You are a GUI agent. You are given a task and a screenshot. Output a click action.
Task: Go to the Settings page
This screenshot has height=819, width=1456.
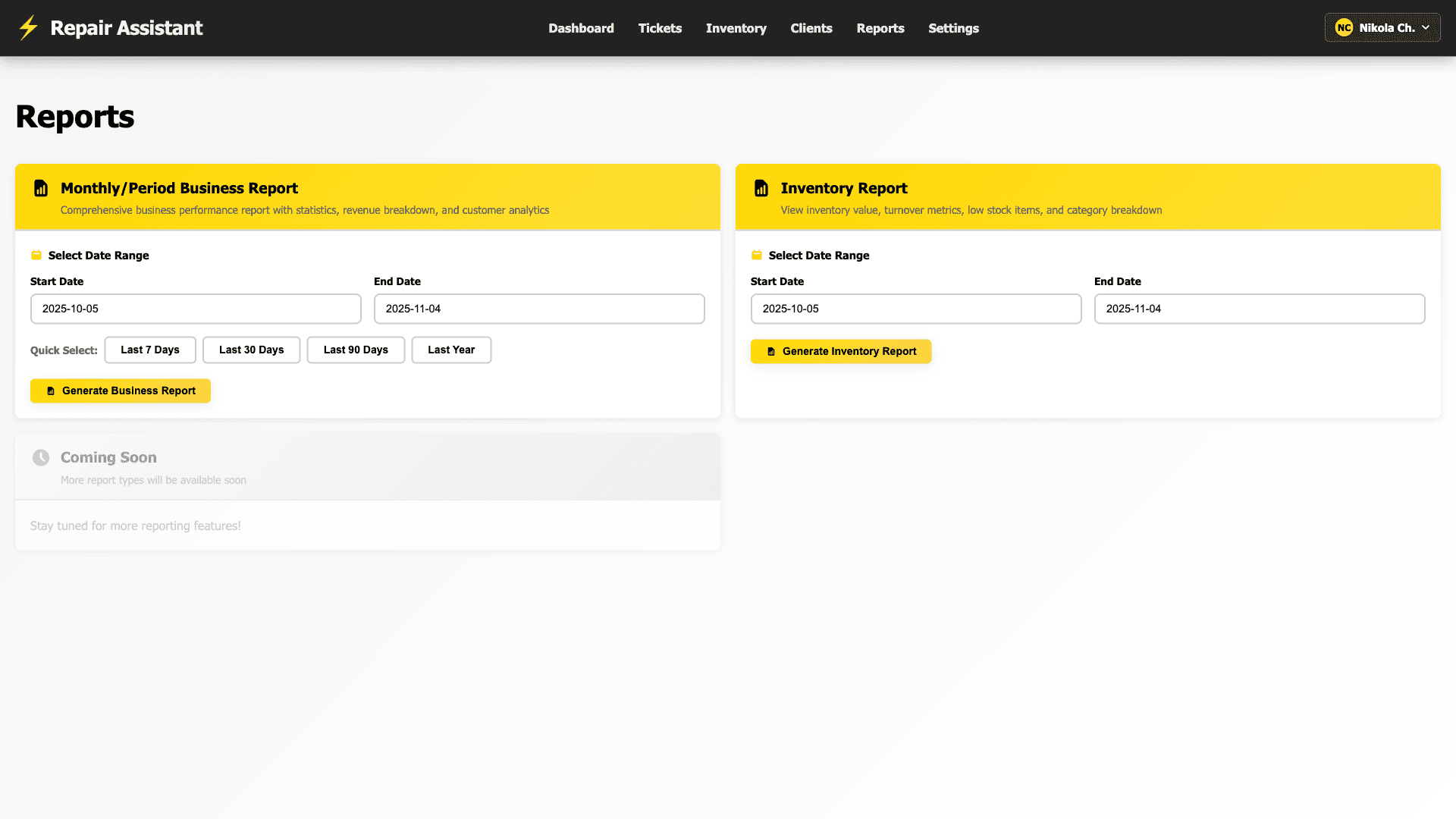pyautogui.click(x=953, y=28)
